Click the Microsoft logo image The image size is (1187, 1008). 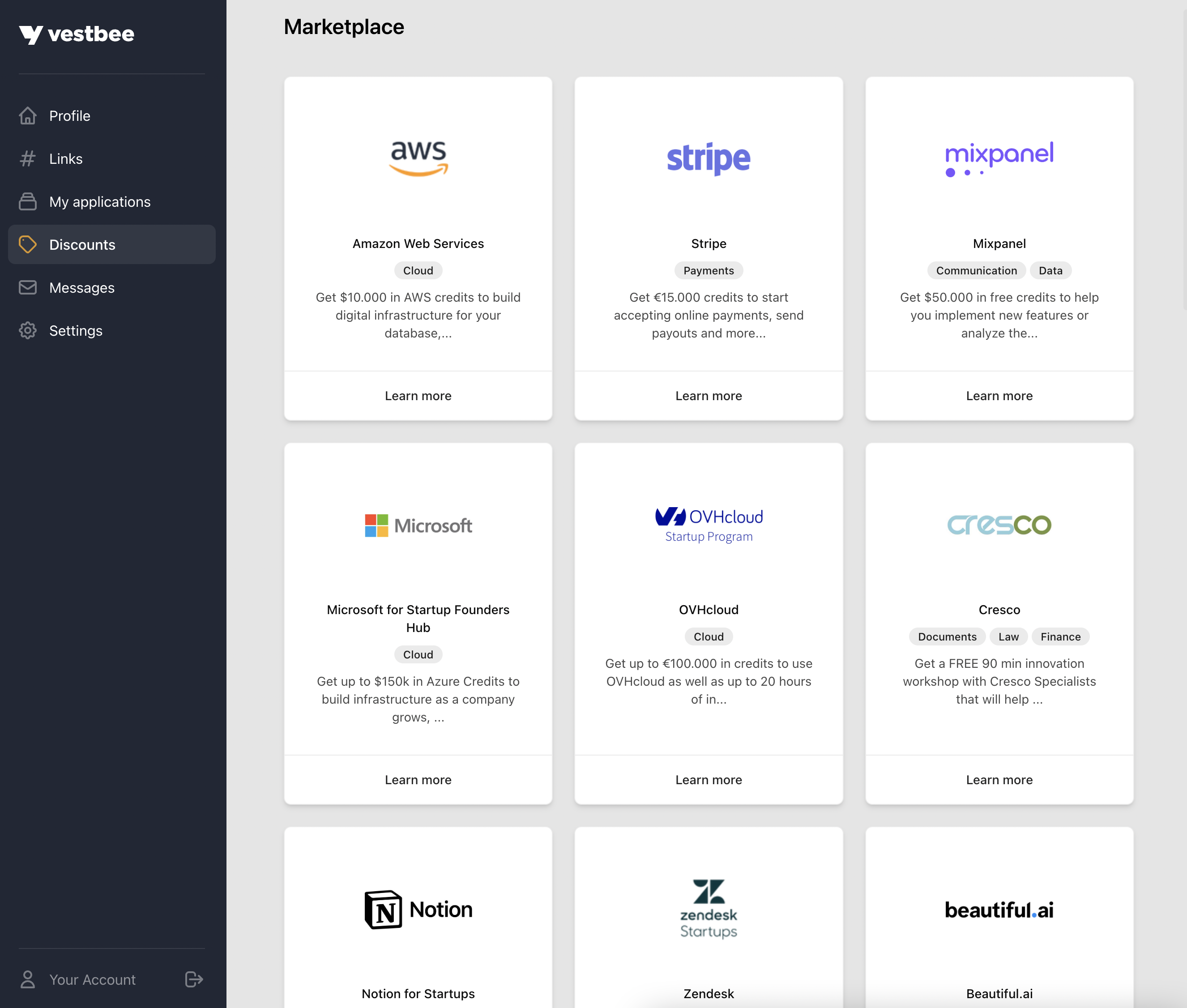coord(418,525)
